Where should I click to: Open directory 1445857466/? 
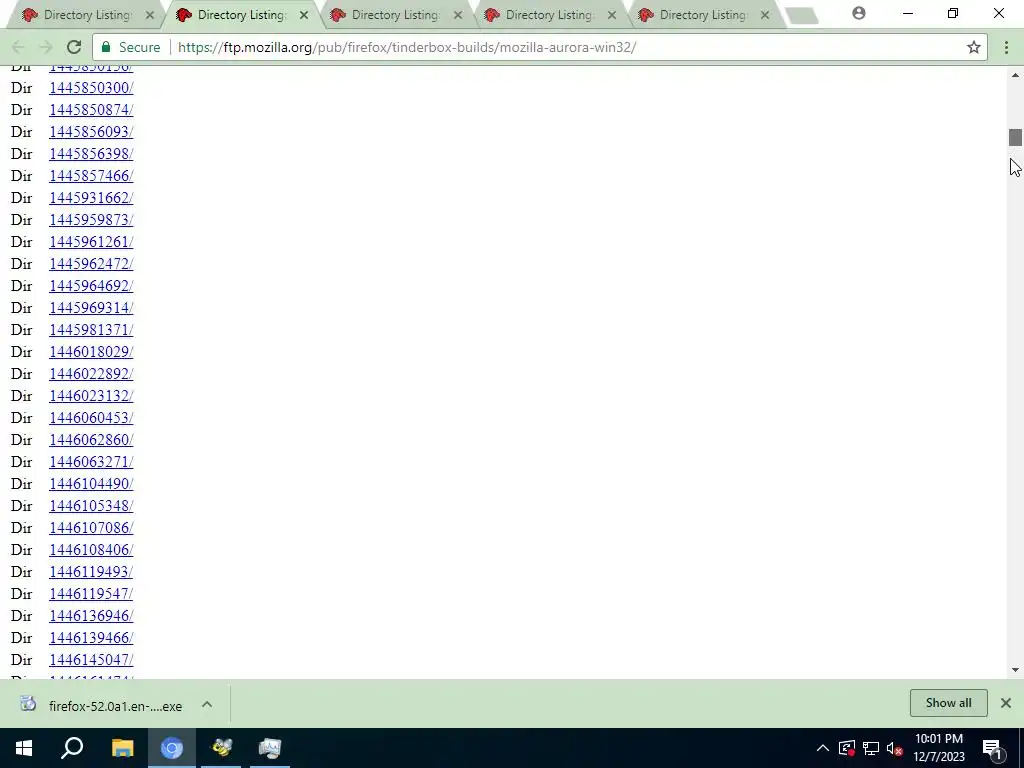pyautogui.click(x=91, y=176)
